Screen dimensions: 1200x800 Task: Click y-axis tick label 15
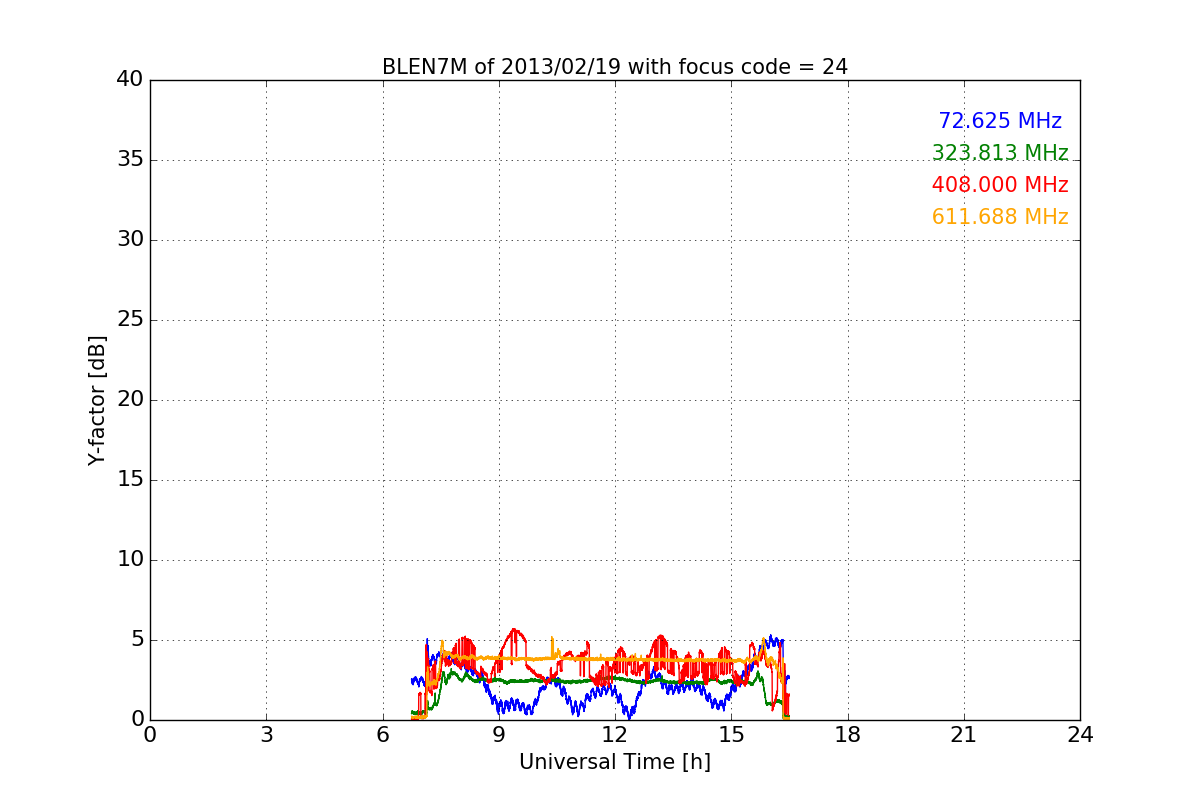[130, 480]
